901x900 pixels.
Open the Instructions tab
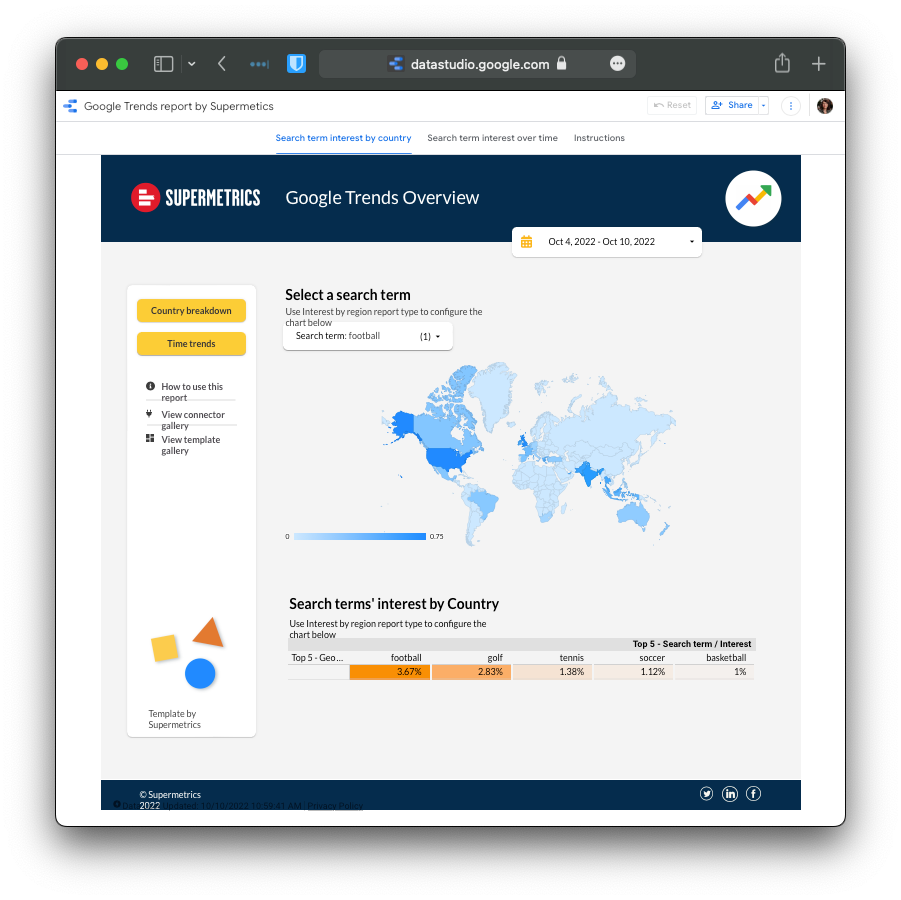[599, 138]
